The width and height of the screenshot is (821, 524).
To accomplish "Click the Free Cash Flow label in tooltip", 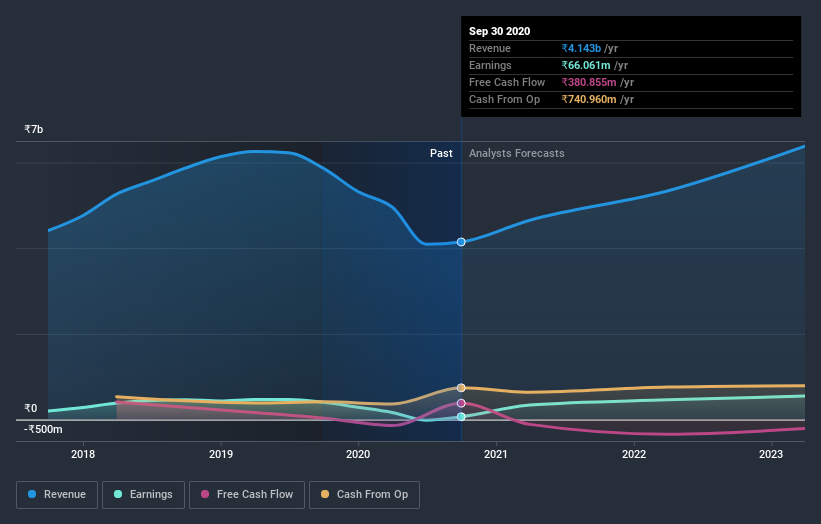I will coord(507,82).
